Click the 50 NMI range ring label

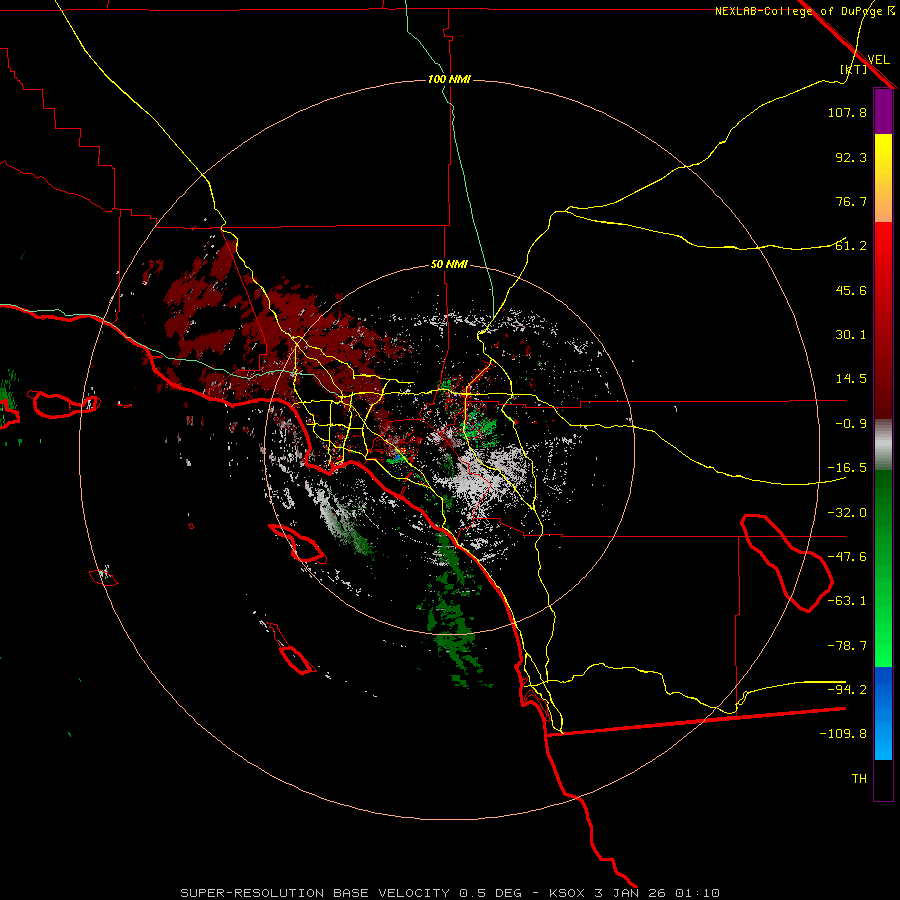449,264
